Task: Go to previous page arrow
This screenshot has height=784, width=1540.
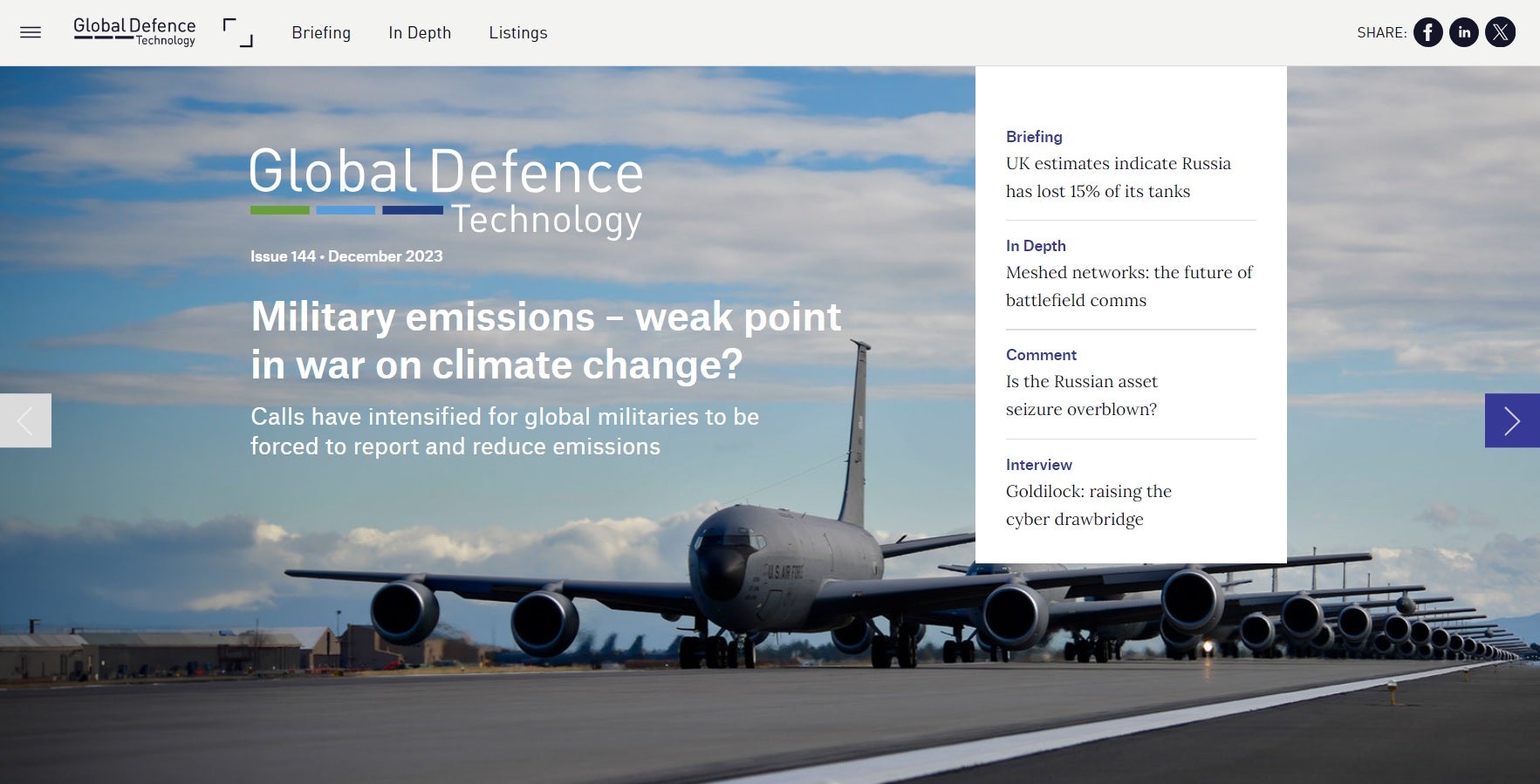Action: point(25,420)
